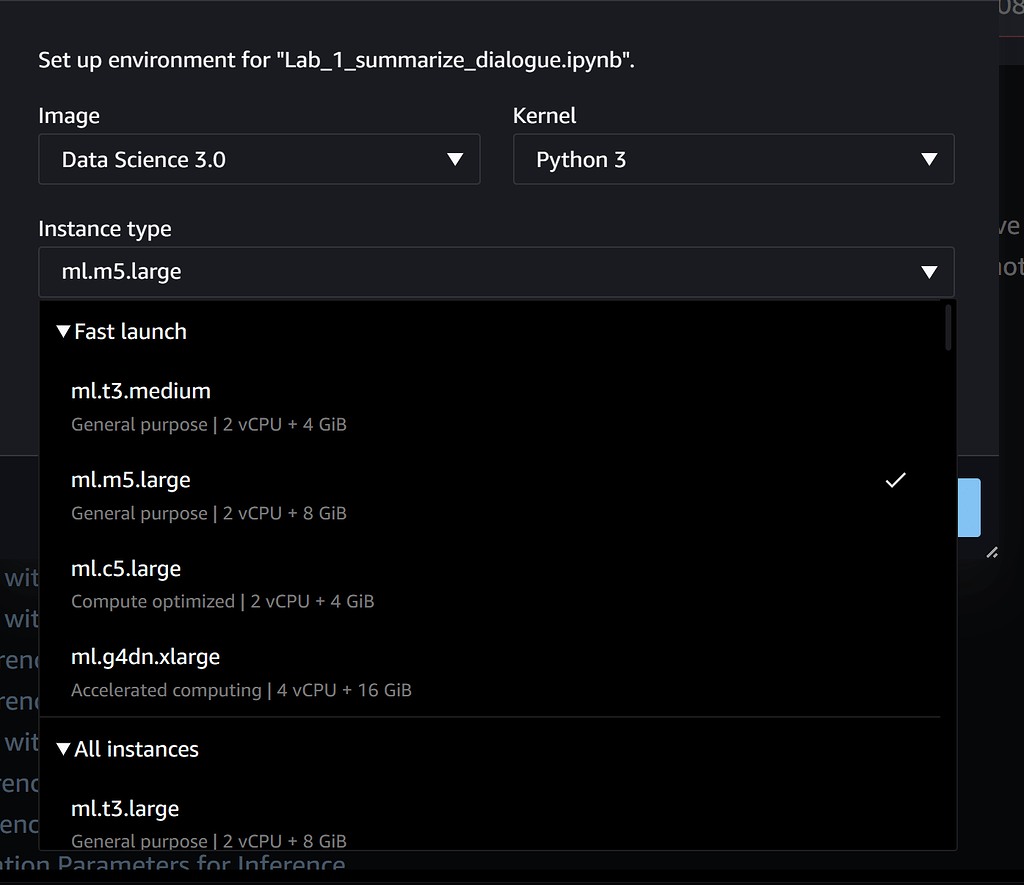Open the Kernel dropdown showing Python 3
The width and height of the screenshot is (1024, 885).
[732, 160]
